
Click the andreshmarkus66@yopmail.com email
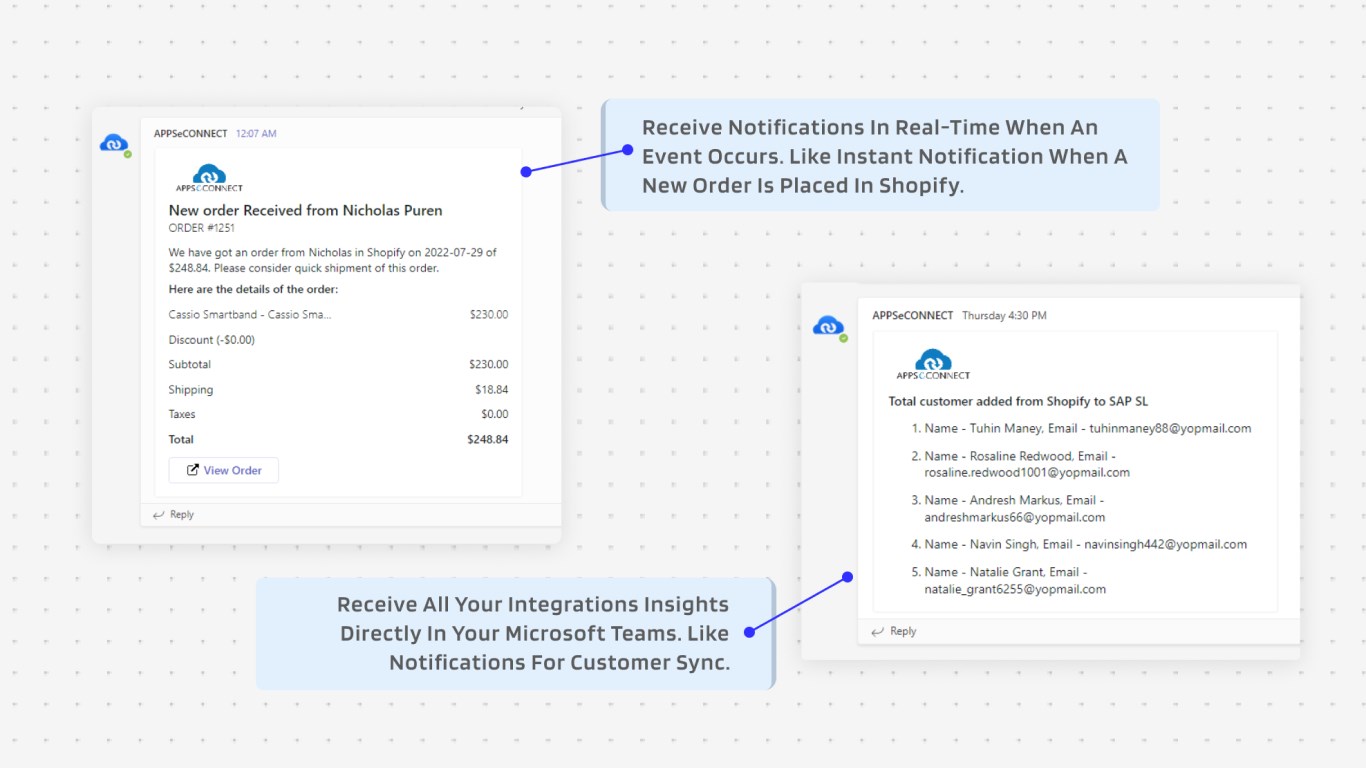(1014, 517)
